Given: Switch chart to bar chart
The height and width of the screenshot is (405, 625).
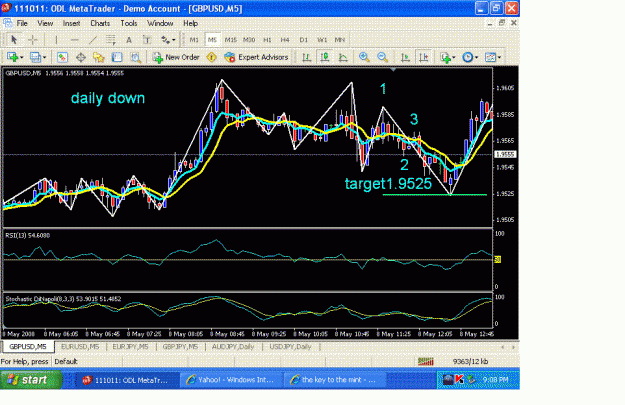Looking at the screenshot, I should pyautogui.click(x=306, y=57).
